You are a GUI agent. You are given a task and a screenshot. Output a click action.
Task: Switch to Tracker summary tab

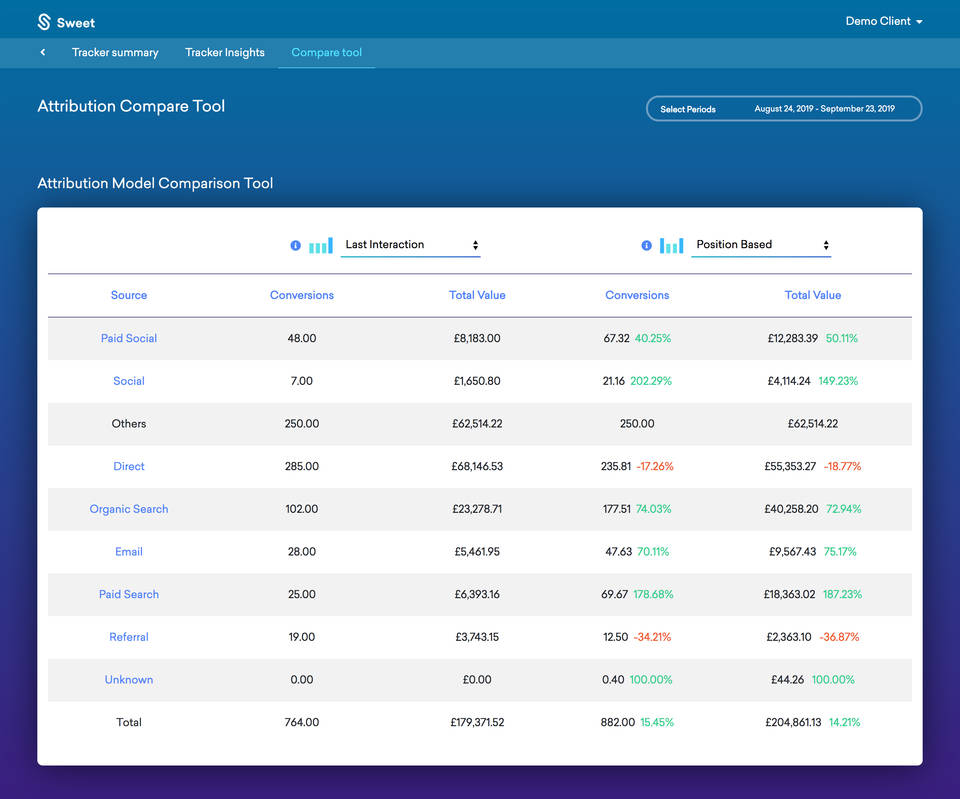(115, 53)
